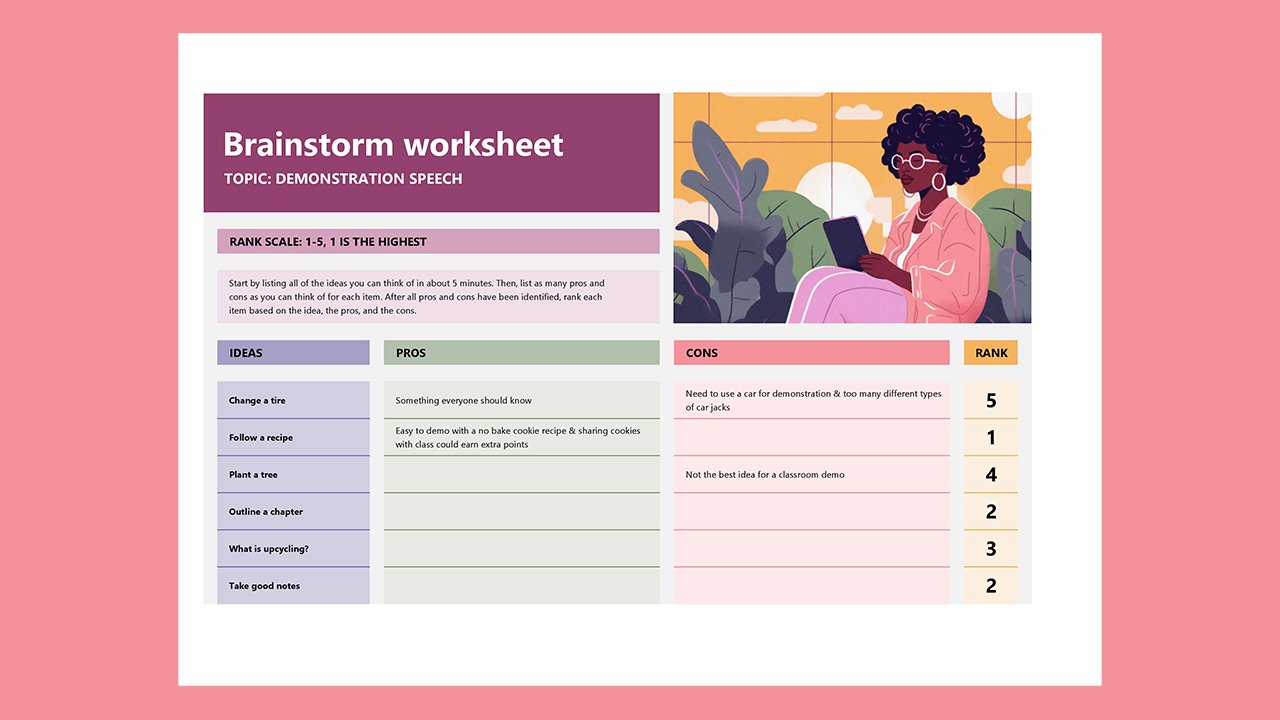Click the rank cell showing 5
1280x720 pixels.
pyautogui.click(x=990, y=400)
